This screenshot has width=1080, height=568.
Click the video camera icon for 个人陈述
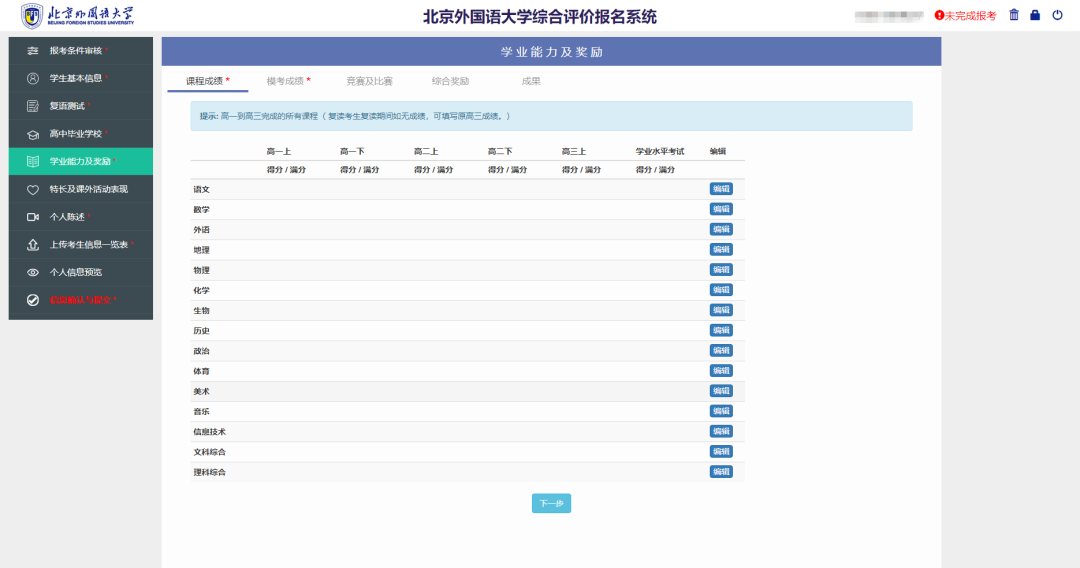[32, 216]
